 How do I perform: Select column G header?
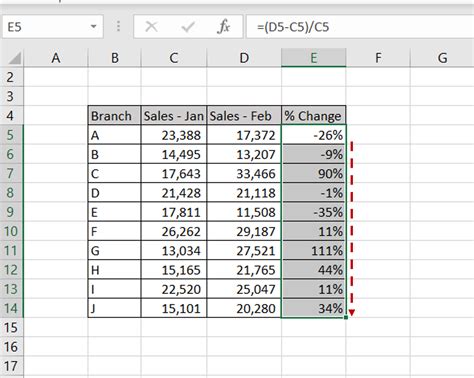point(442,58)
